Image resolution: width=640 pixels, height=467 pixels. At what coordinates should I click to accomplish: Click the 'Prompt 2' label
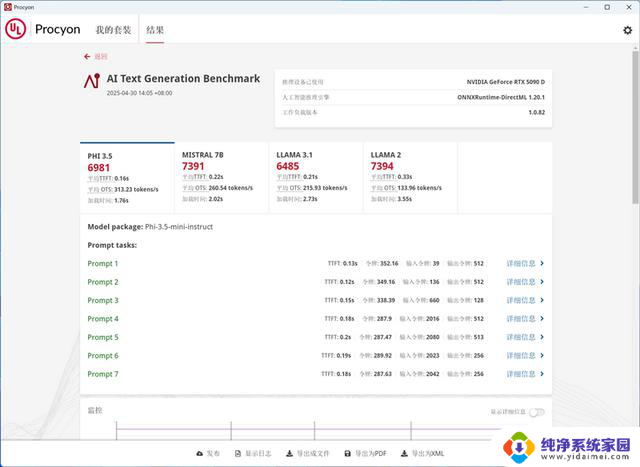click(x=103, y=282)
